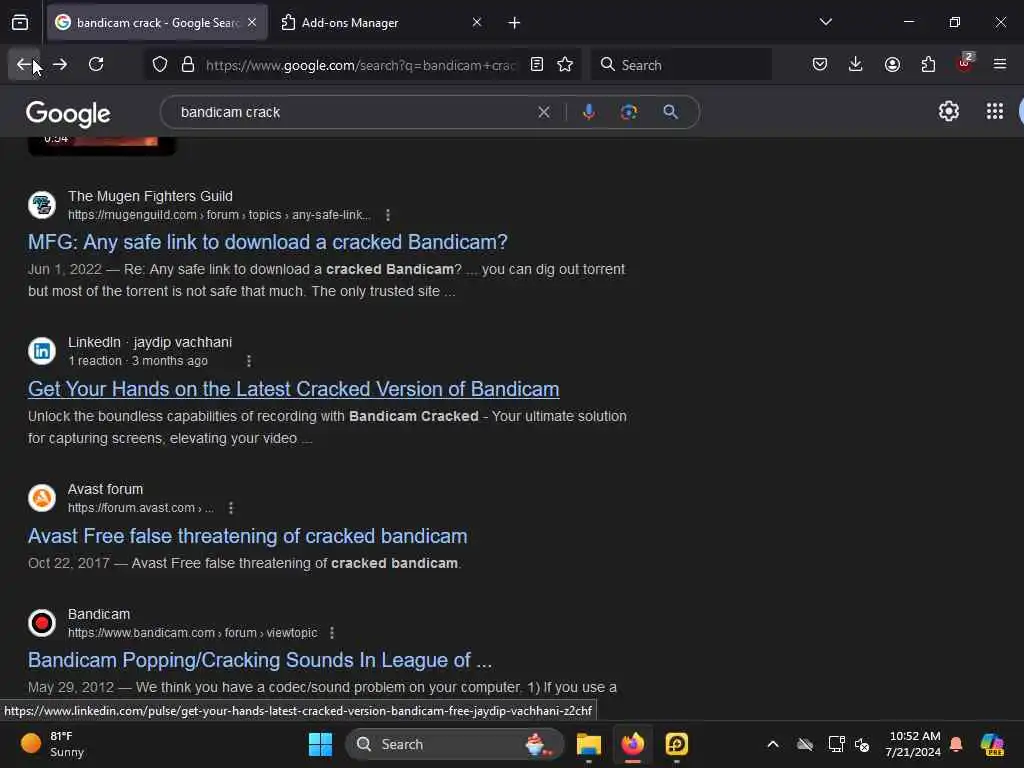Viewport: 1024px width, 768px height.
Task: Open Mugen Fighters Guild result options
Action: point(388,215)
